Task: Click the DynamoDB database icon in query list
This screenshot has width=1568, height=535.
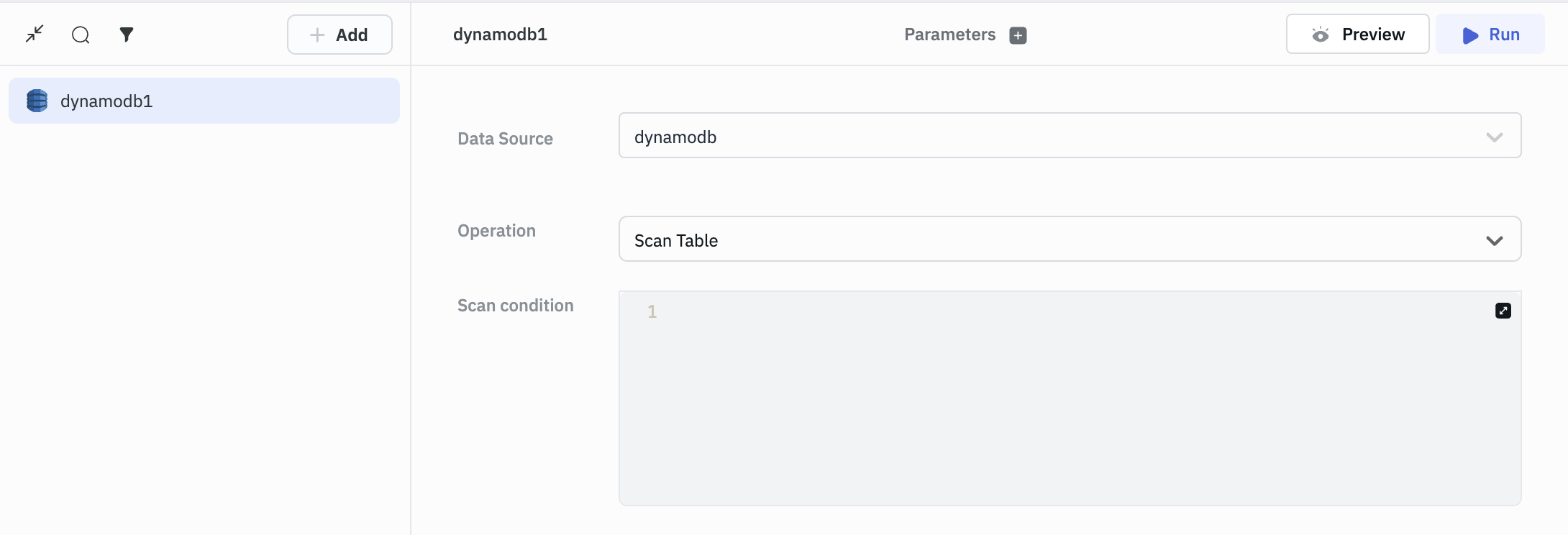Action: [x=37, y=101]
